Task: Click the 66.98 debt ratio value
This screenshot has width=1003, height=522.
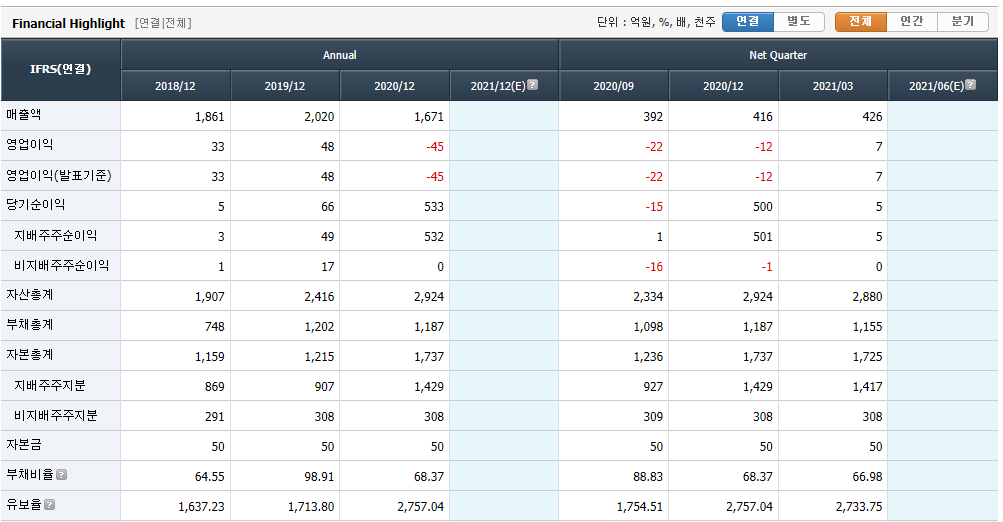Action: coord(867,477)
